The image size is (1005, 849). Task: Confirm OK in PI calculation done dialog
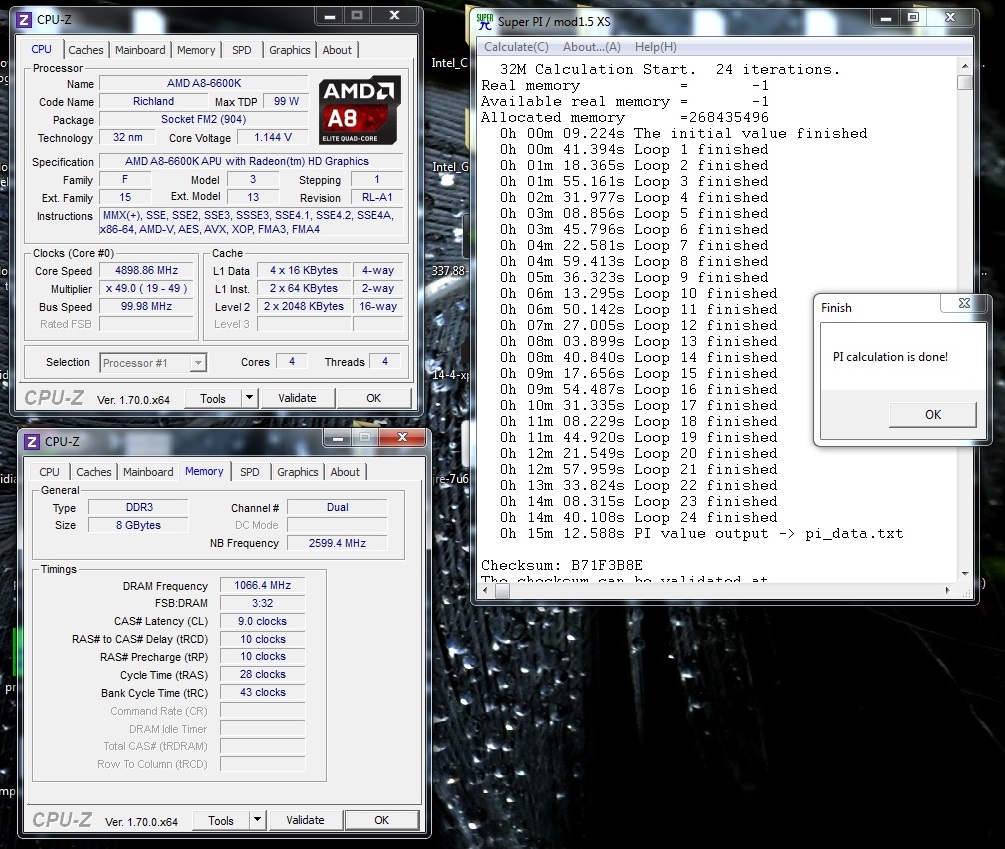933,415
